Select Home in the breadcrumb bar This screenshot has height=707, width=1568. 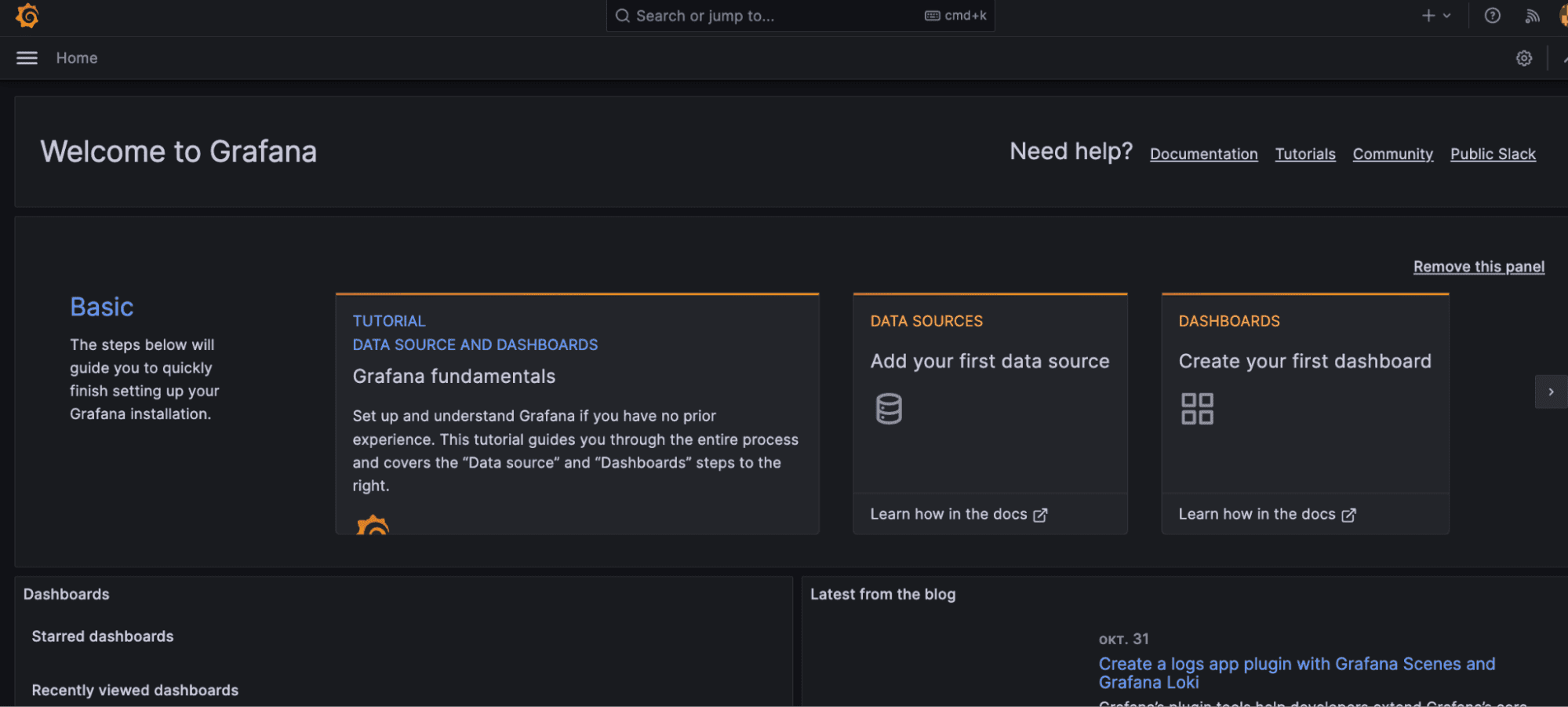pyautogui.click(x=76, y=57)
